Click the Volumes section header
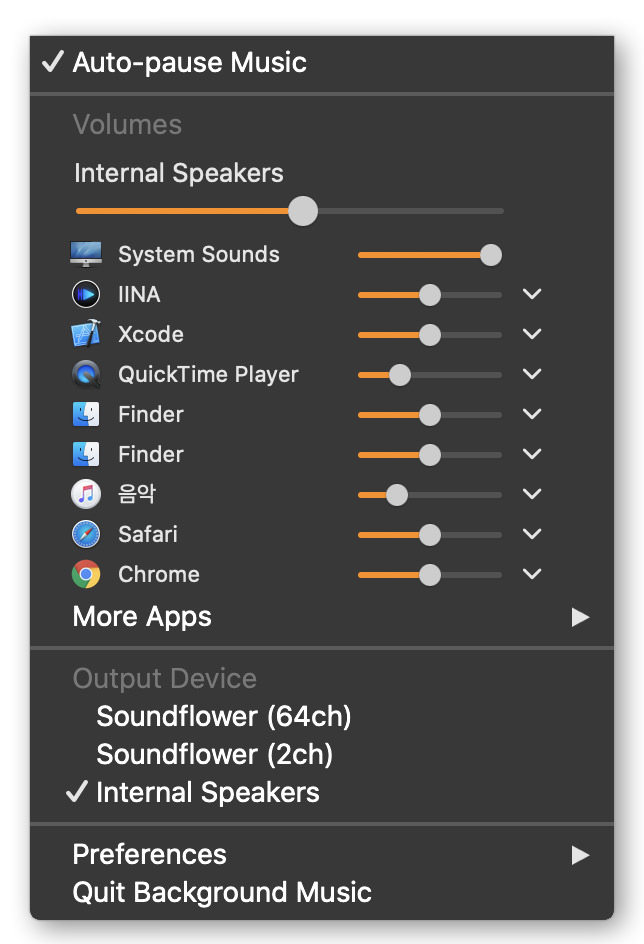644x944 pixels. coord(127,125)
